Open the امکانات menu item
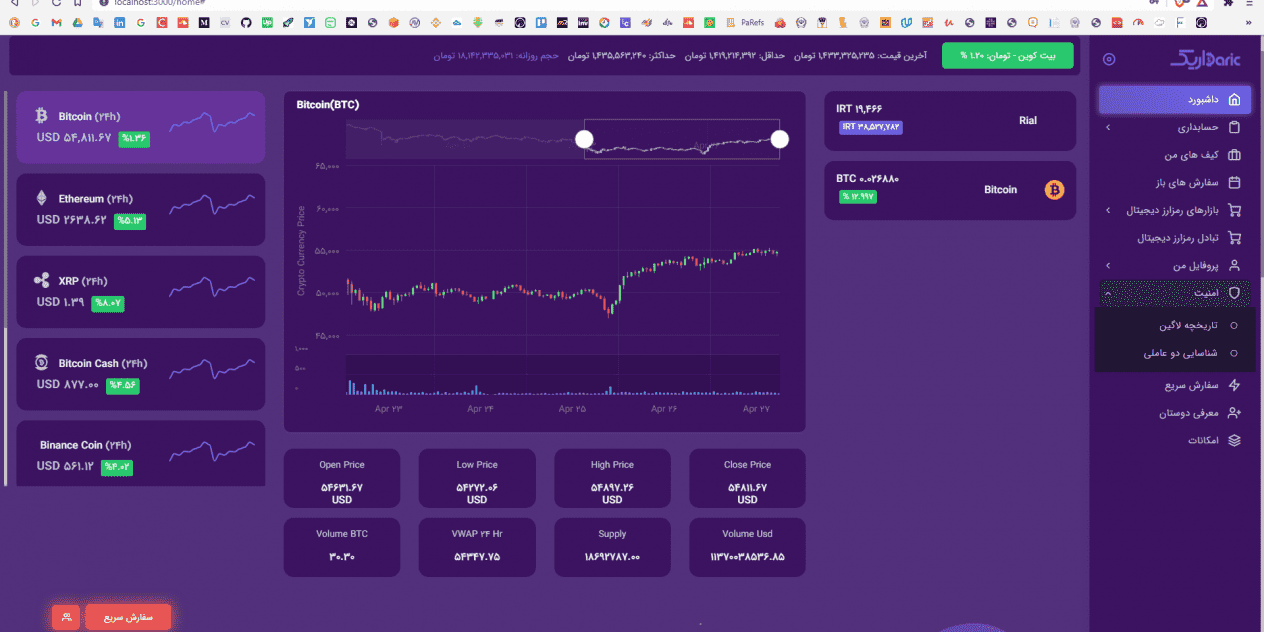 (x=1175, y=440)
